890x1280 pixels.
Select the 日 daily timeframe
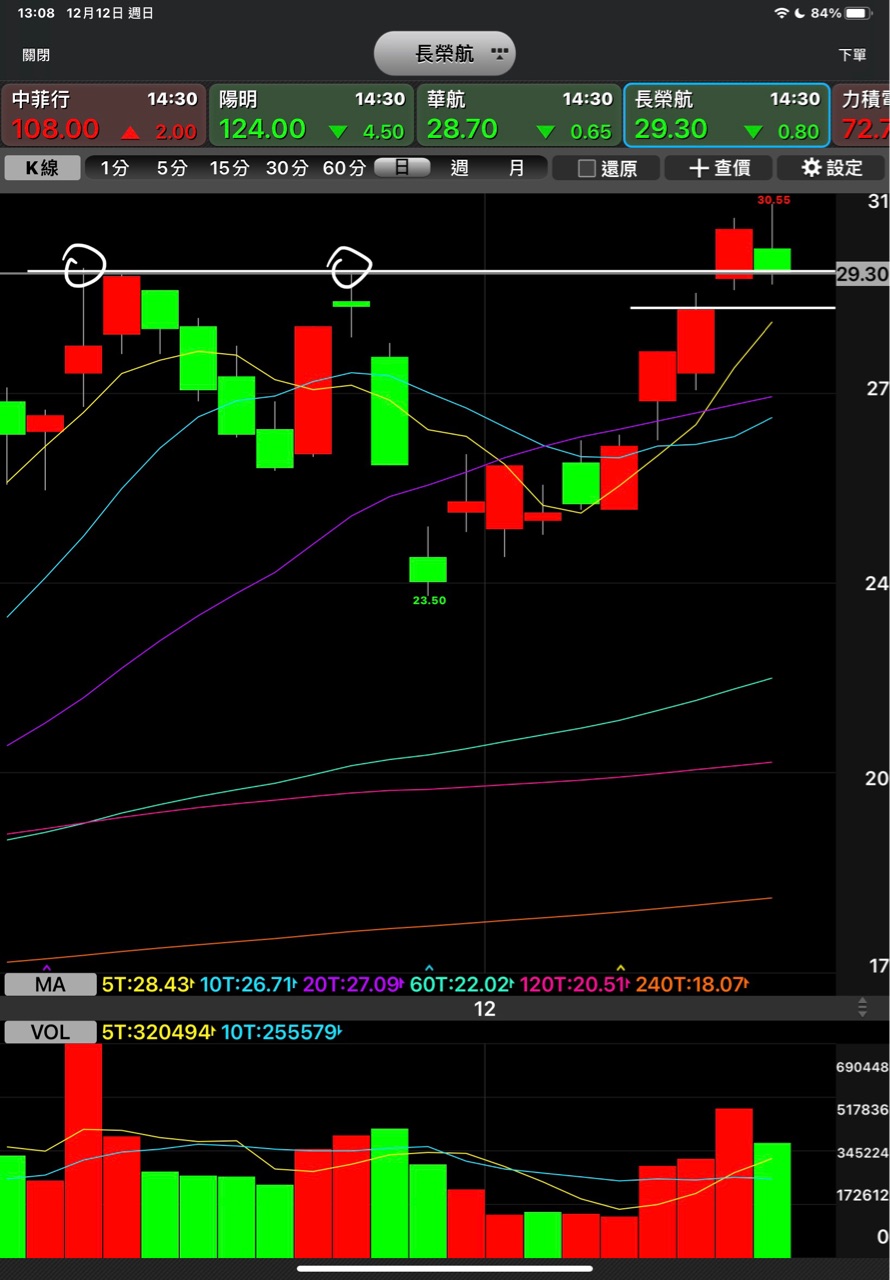[x=402, y=168]
